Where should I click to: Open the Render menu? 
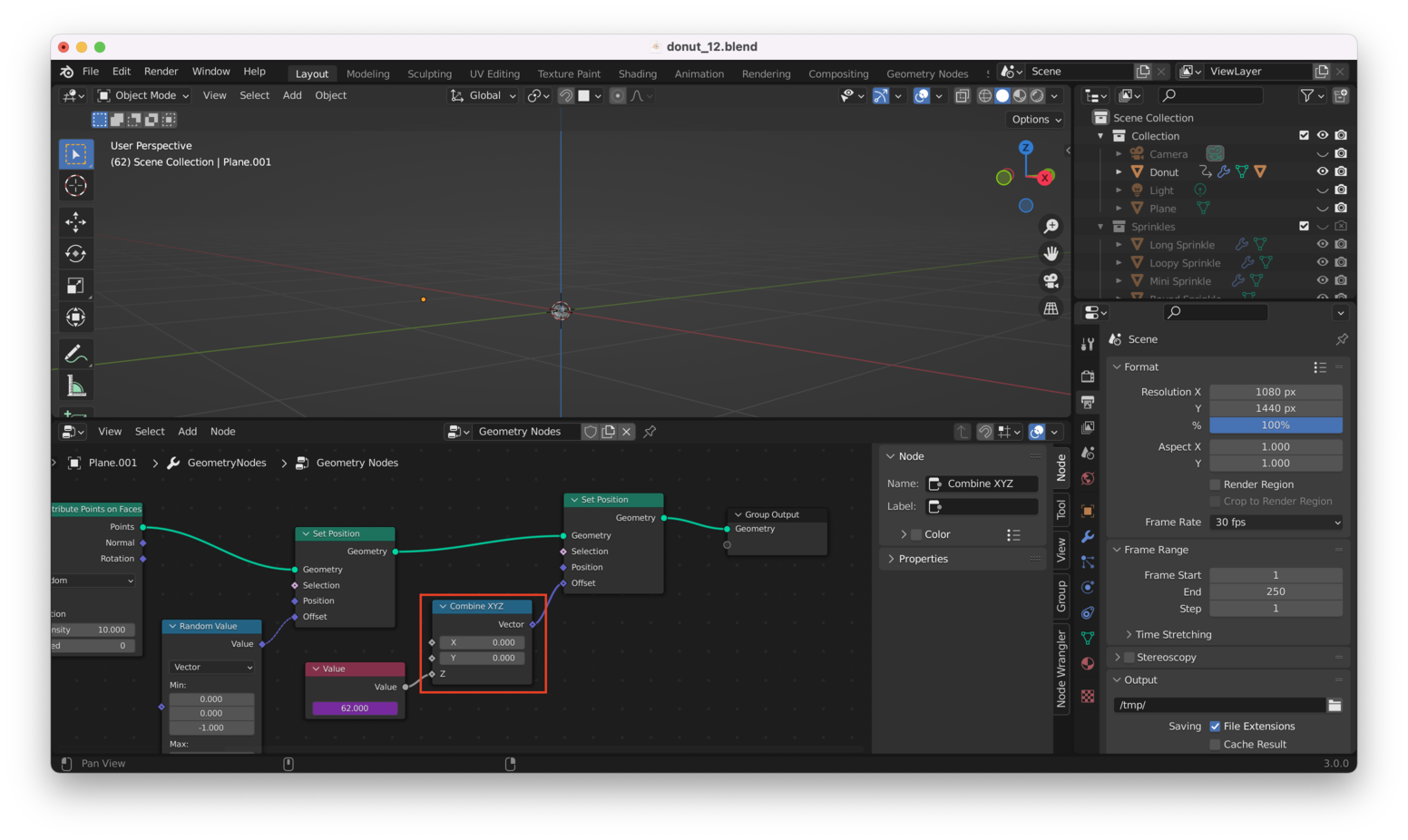161,72
